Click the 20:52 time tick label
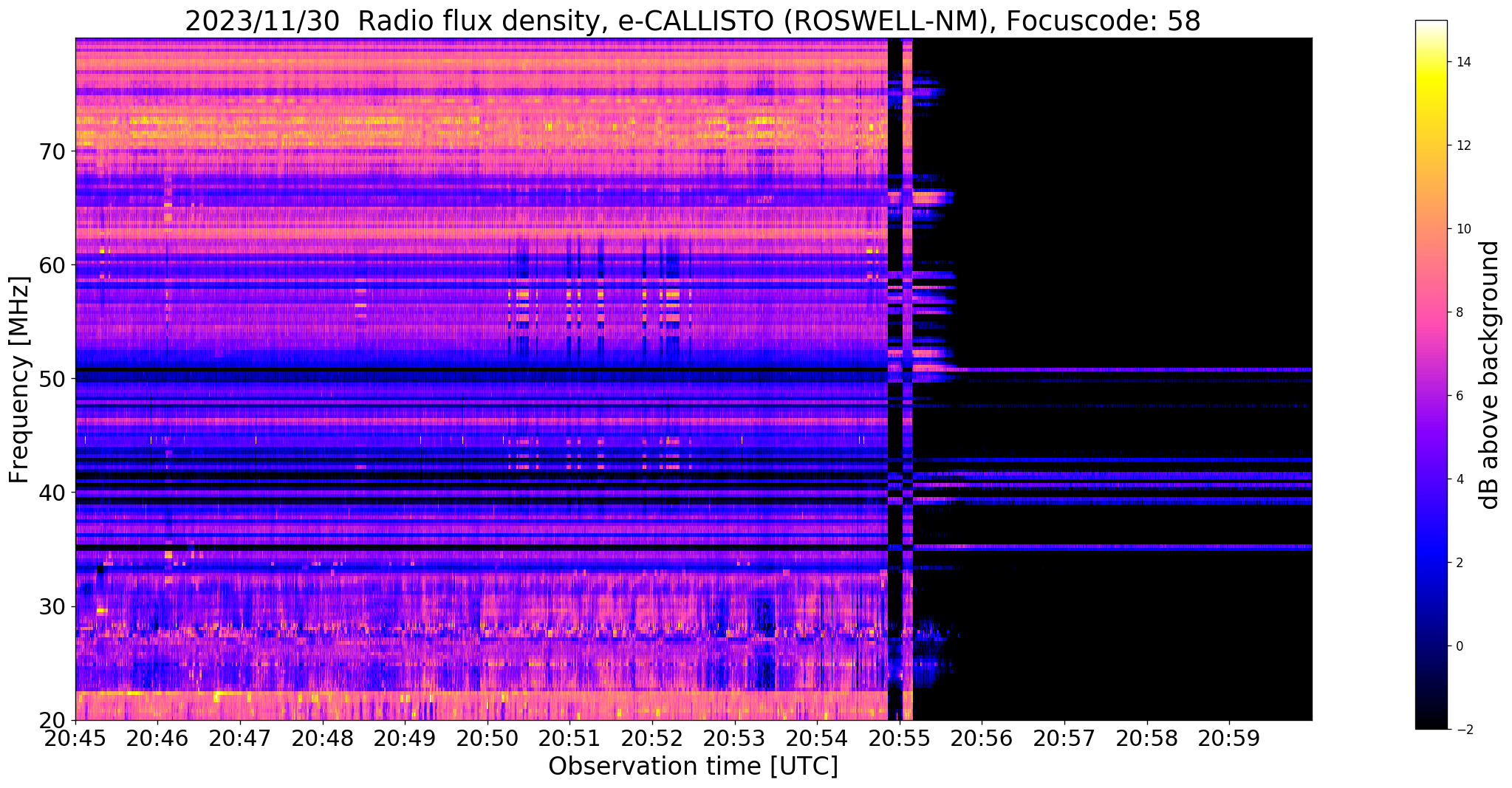 pos(652,738)
